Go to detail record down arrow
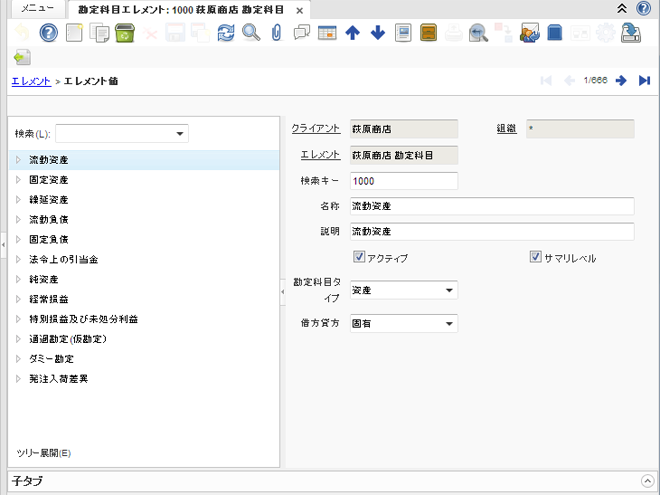Image resolution: width=660 pixels, height=495 pixels. (x=378, y=32)
